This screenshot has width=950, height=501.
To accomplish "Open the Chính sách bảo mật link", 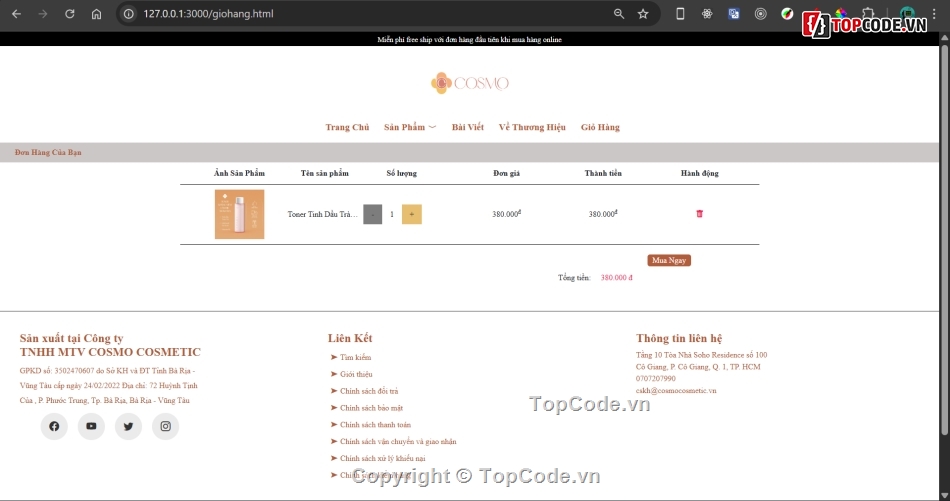I will tap(371, 408).
